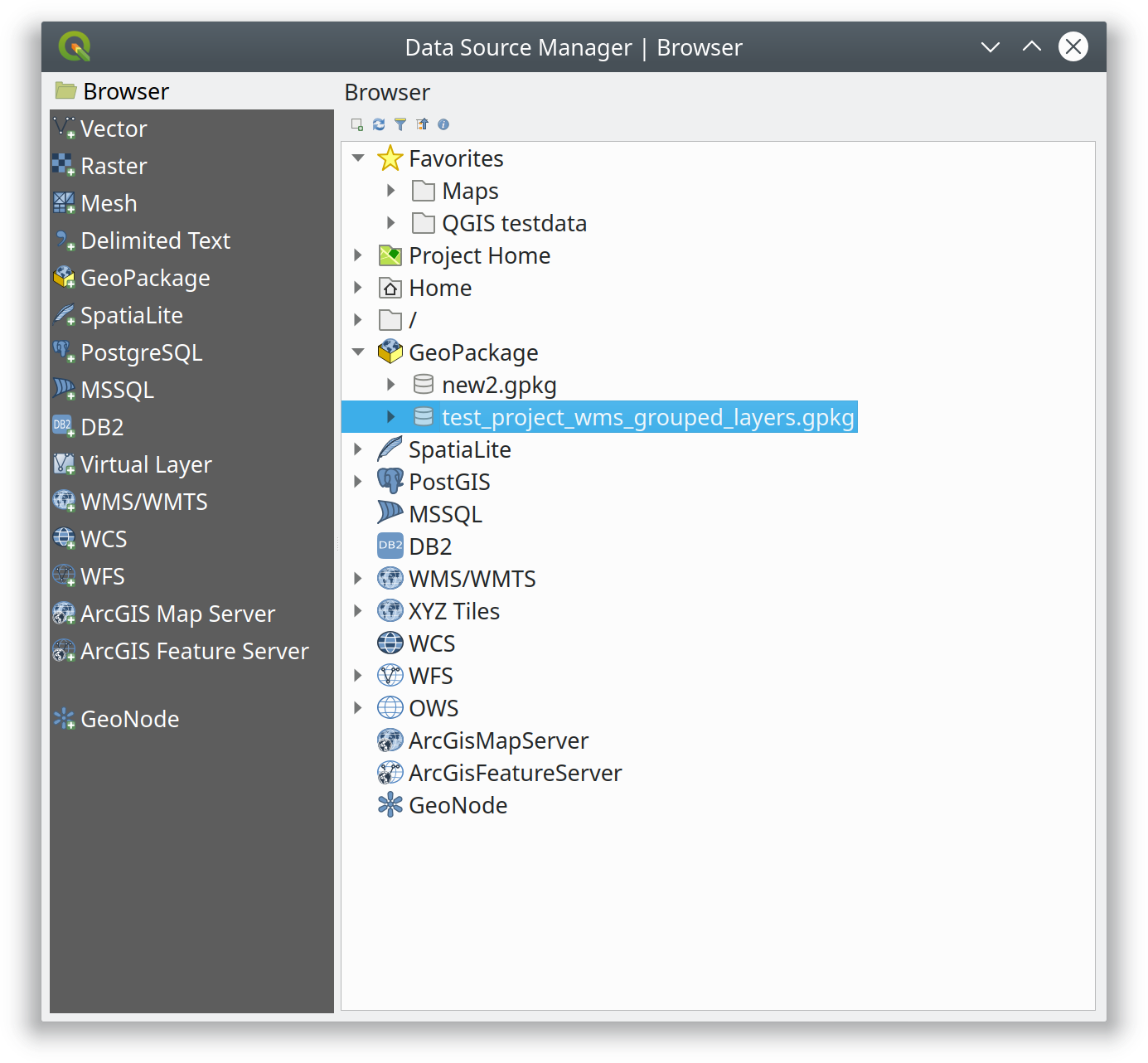Select the QGIS testdata tree item
Image resolution: width=1148 pixels, height=1063 pixels.
pyautogui.click(x=514, y=223)
